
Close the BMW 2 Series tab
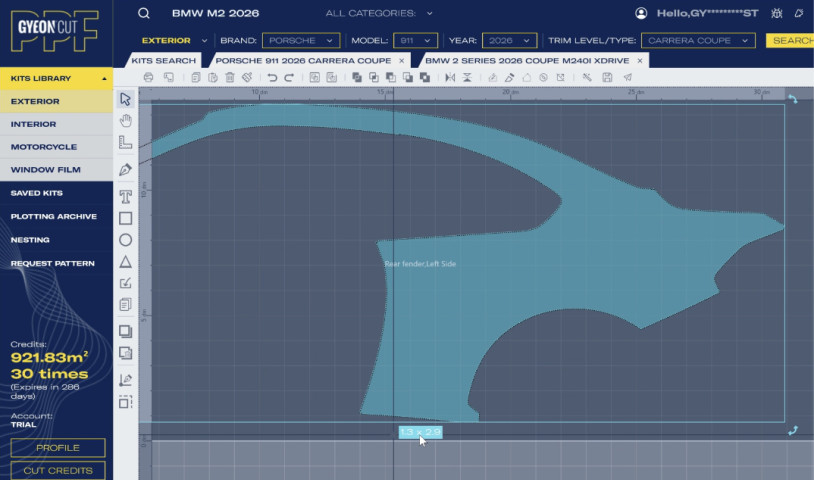(640, 61)
